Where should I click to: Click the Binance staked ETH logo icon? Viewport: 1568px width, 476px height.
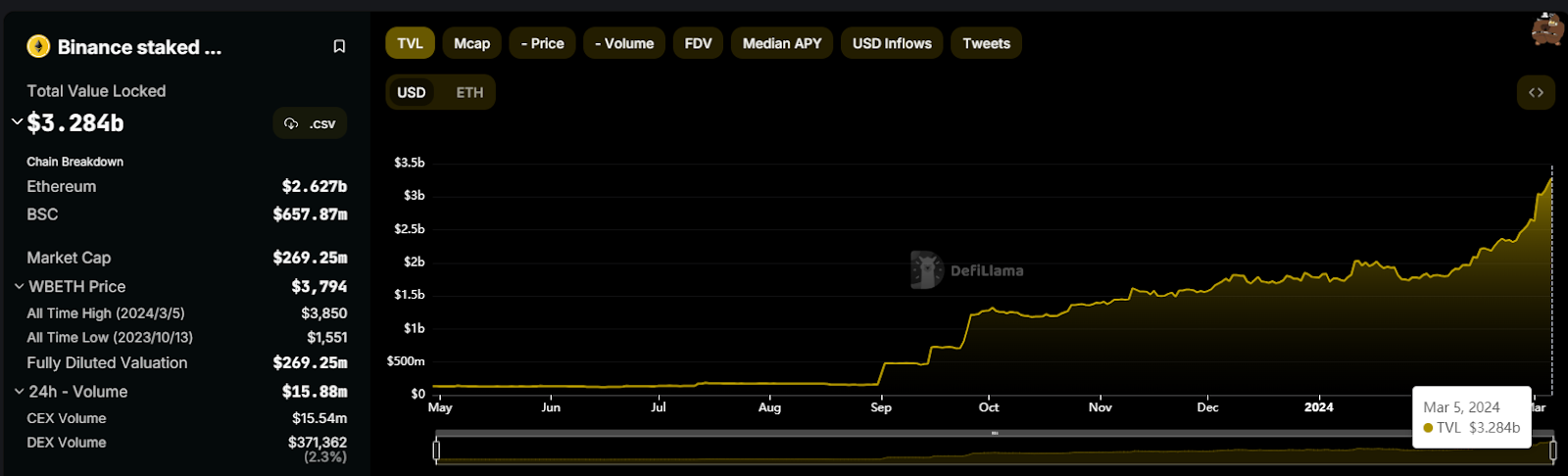(38, 46)
